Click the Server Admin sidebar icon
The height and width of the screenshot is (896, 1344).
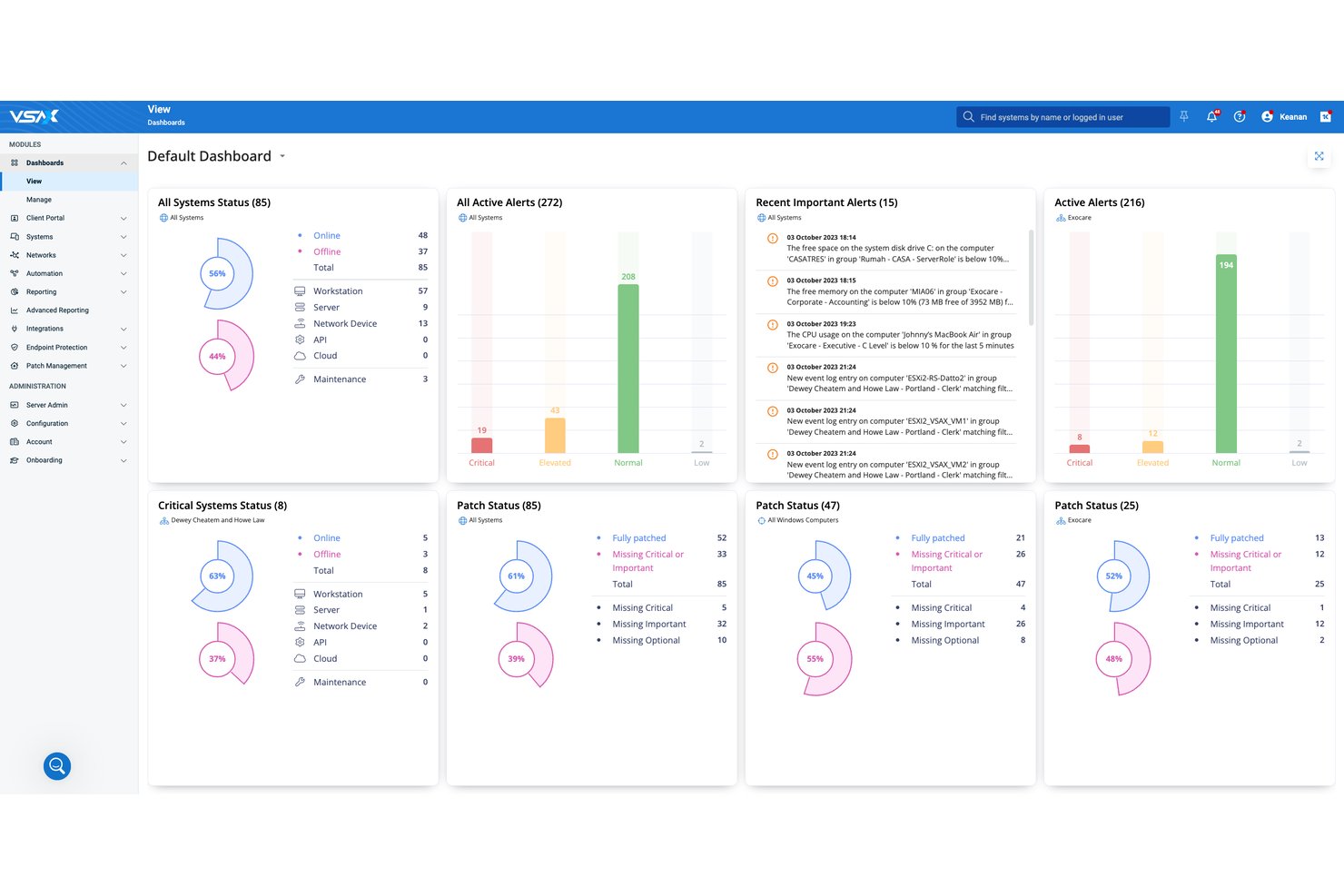point(15,405)
